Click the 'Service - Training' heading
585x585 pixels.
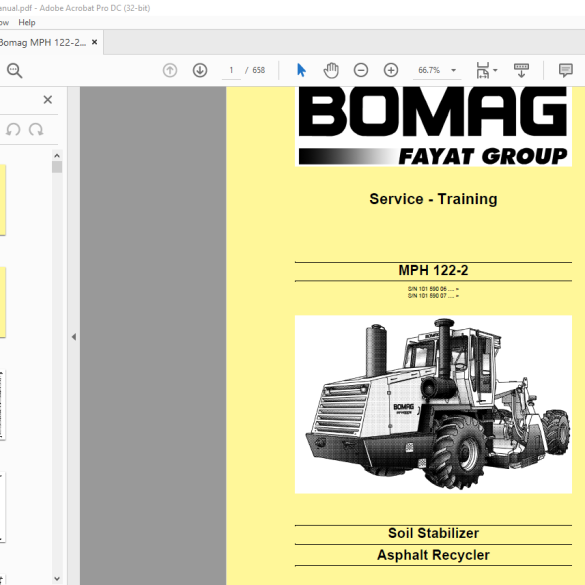[x=433, y=199]
